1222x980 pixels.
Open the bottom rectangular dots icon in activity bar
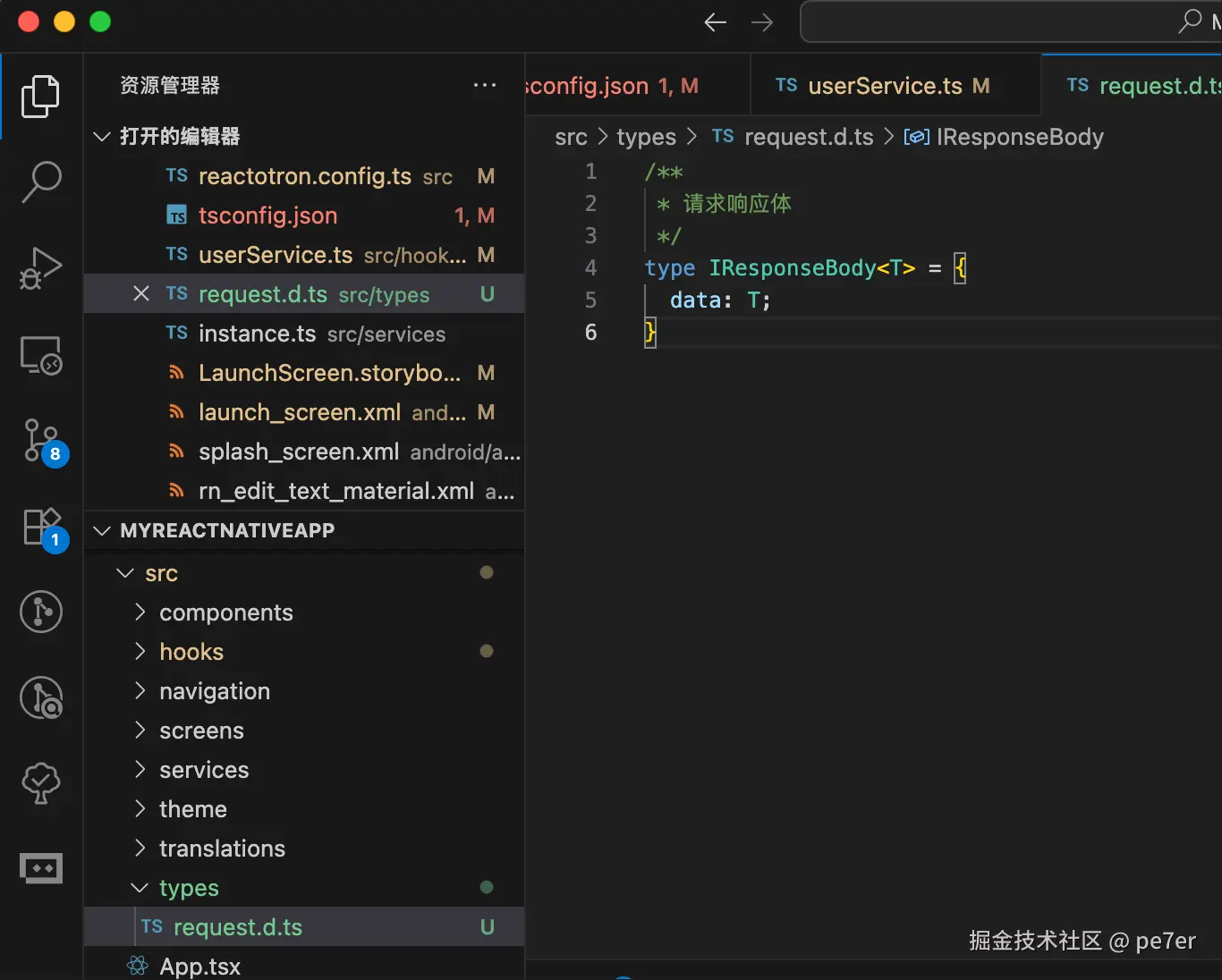pos(40,868)
